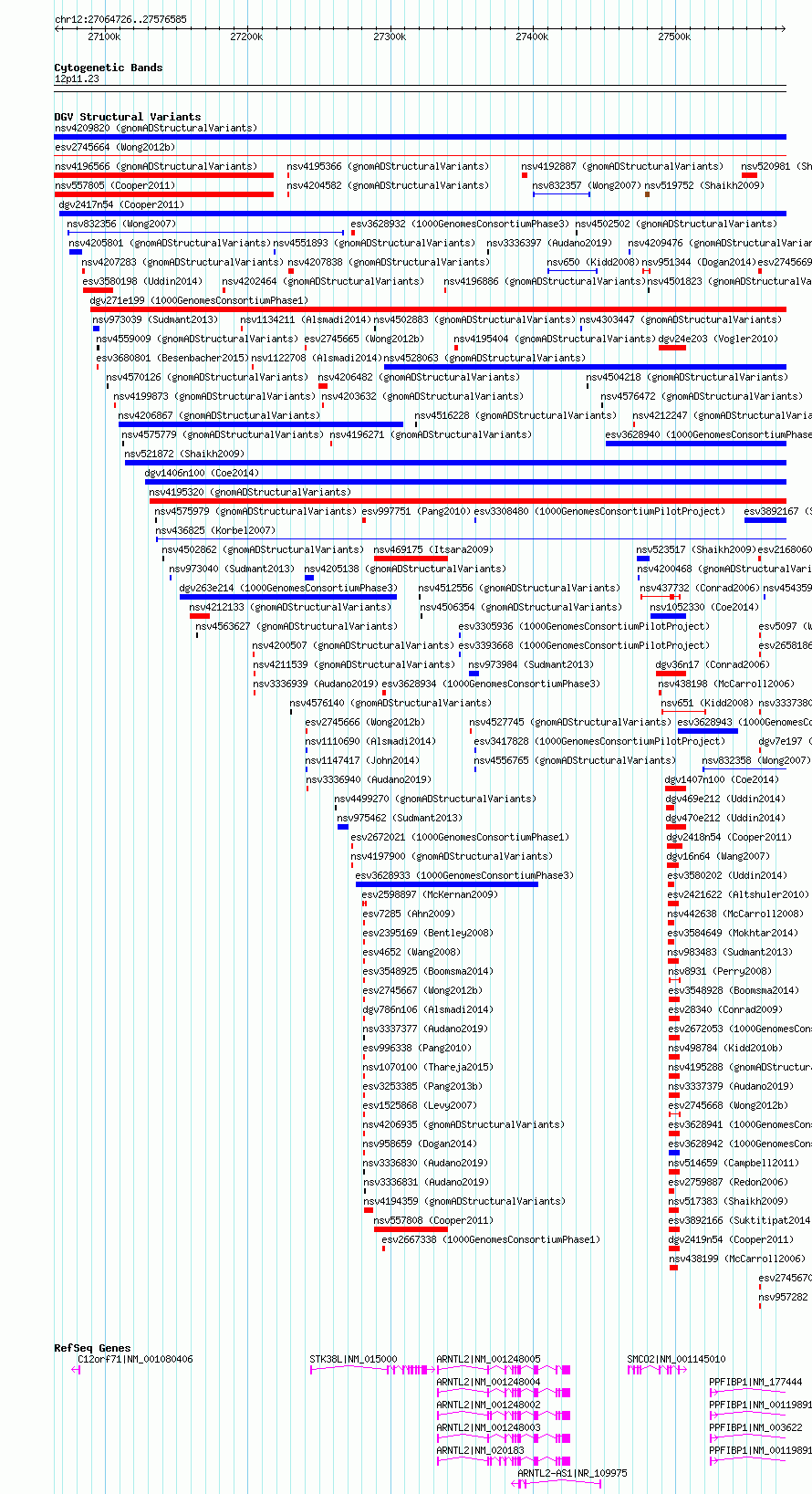Click nsv557808 (Cooper2011) label
This screenshot has width=812, height=1494.
click(x=433, y=1220)
